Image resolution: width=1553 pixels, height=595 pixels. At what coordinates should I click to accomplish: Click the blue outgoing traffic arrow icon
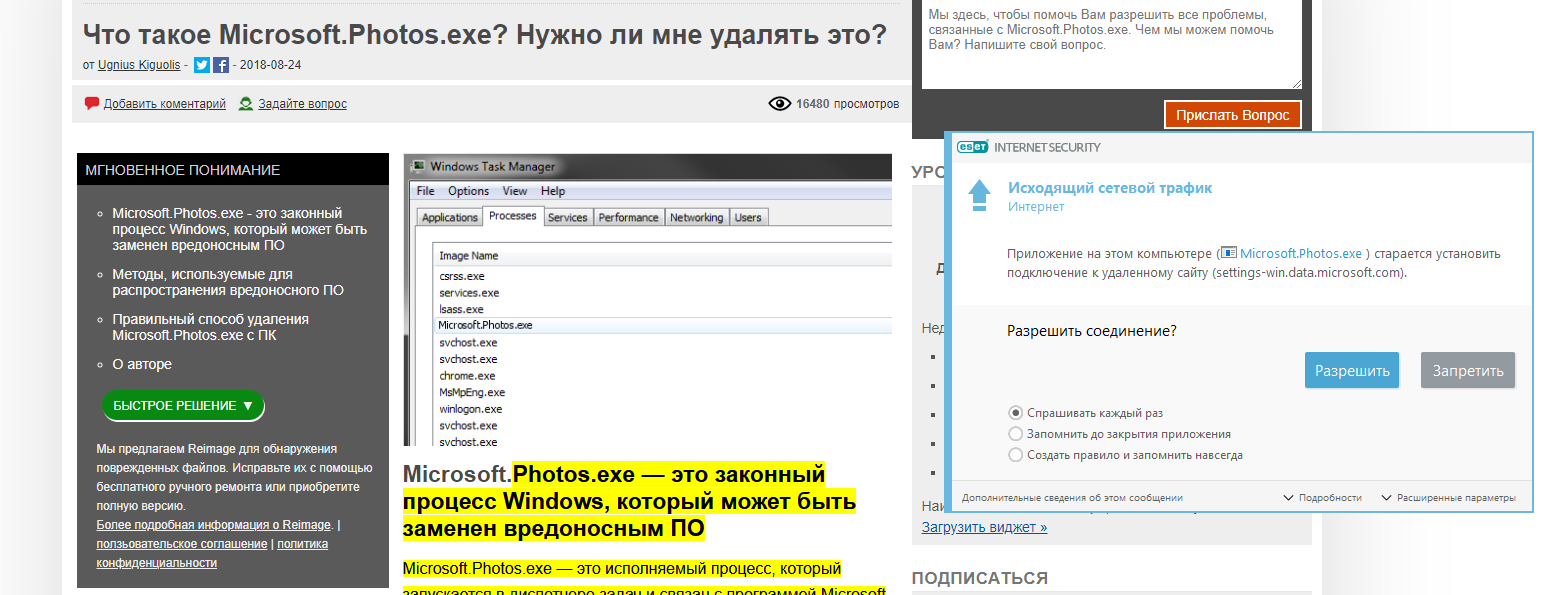point(981,195)
